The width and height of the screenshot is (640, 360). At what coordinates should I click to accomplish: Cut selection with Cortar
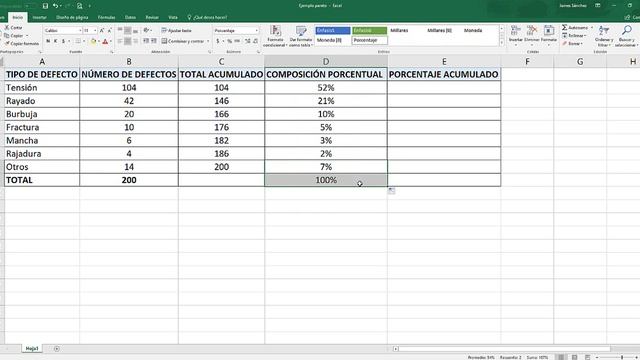(x=14, y=27)
